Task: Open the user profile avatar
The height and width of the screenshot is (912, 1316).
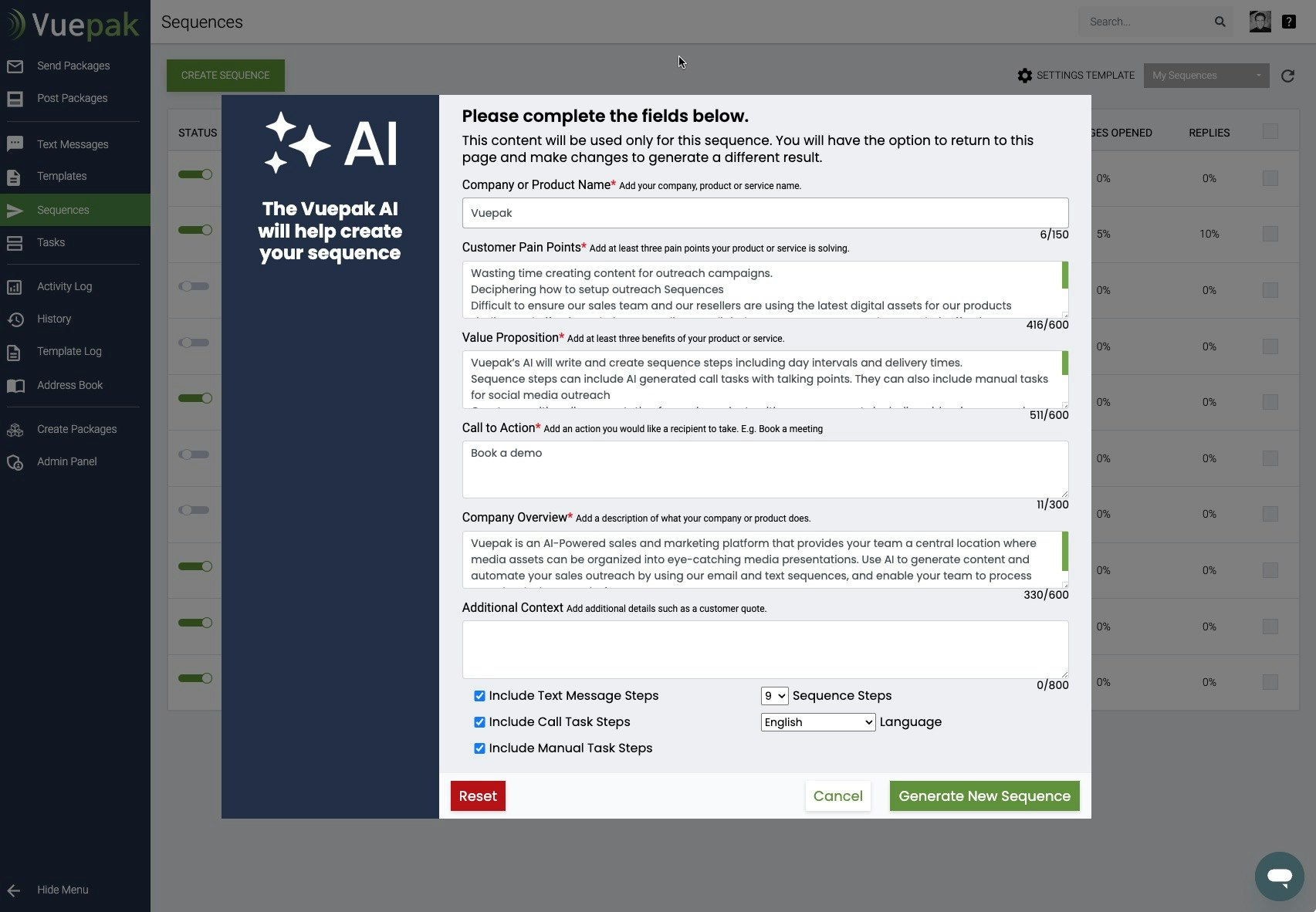Action: pos(1260,22)
